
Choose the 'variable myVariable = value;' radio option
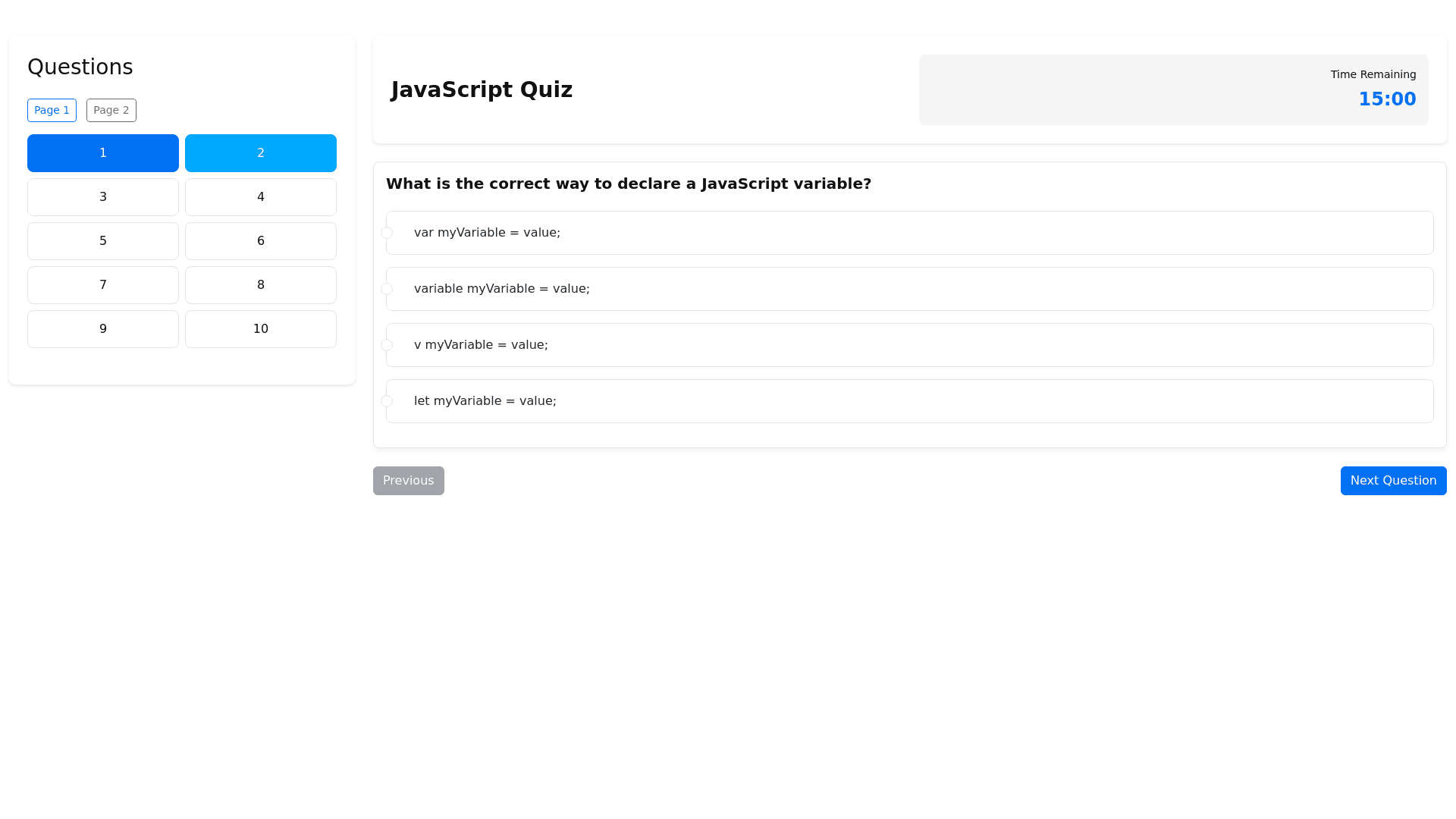(387, 289)
